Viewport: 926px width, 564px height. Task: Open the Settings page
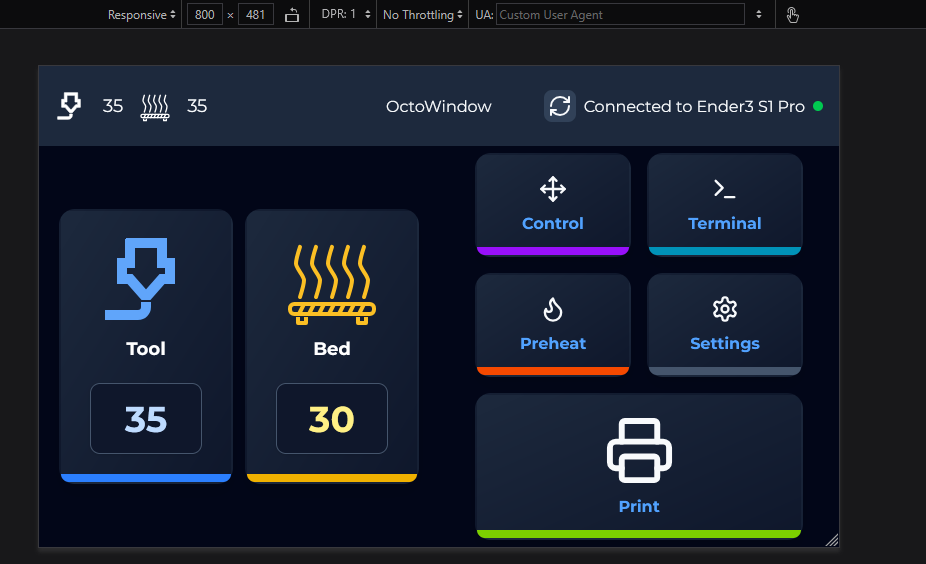[725, 324]
